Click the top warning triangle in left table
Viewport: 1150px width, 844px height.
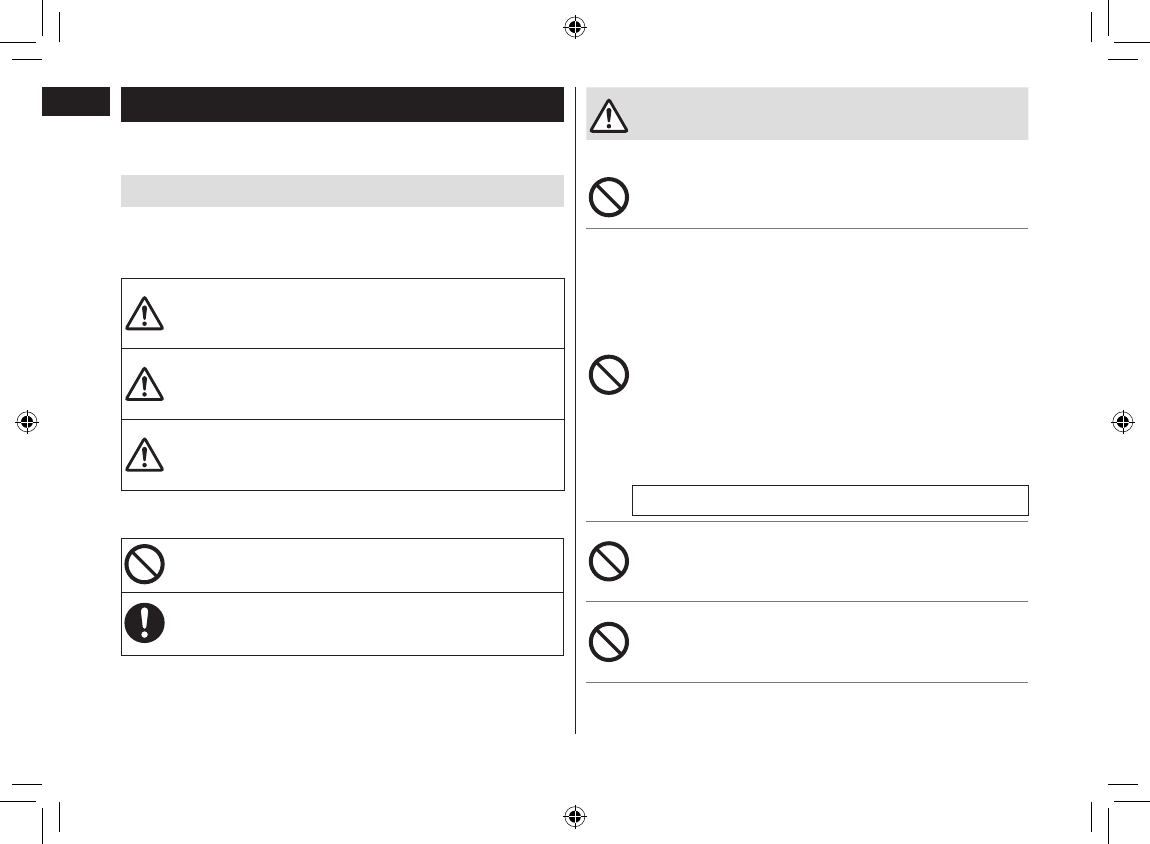click(144, 314)
